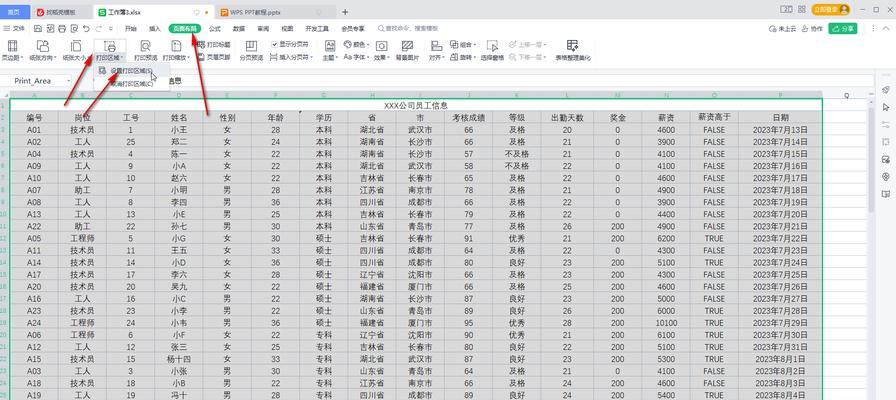Expand the 组合 group dropdown
The image size is (896, 400).
pyautogui.click(x=475, y=45)
